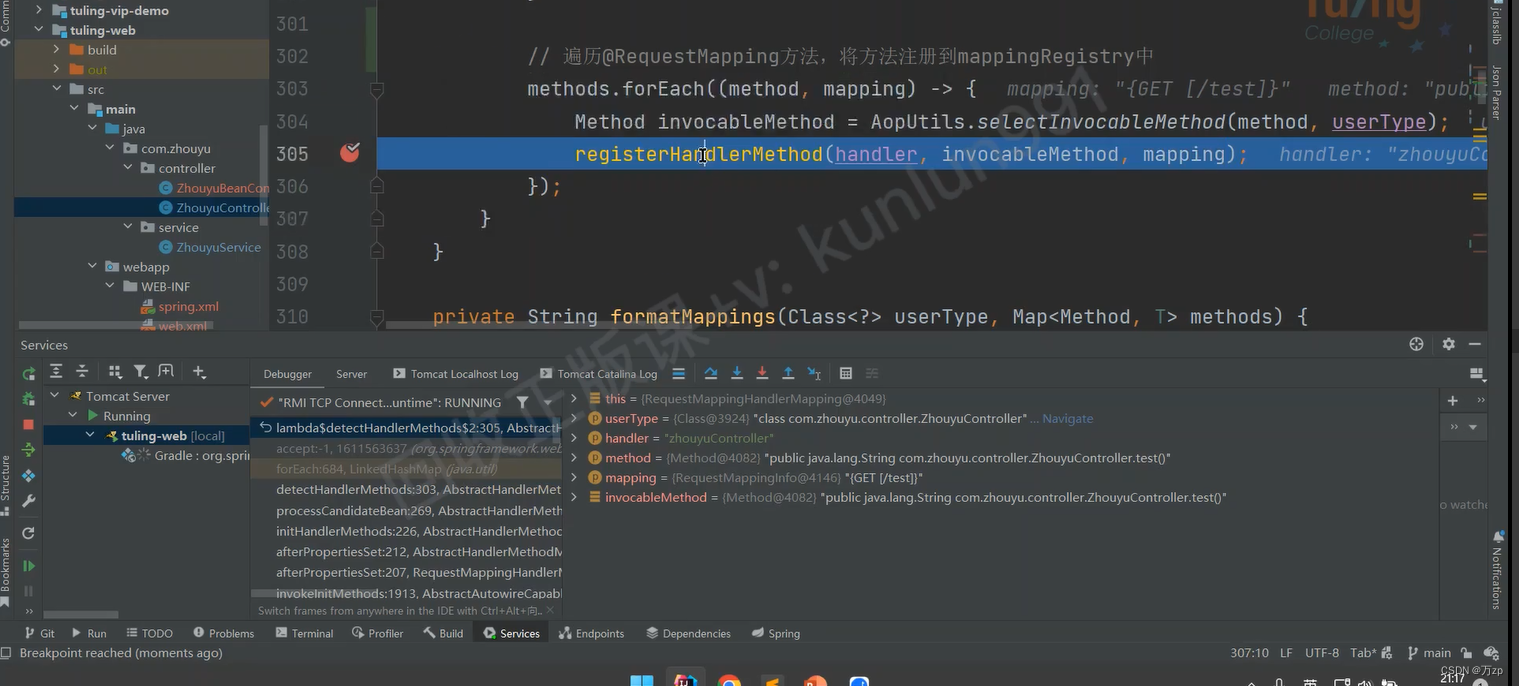1519x686 pixels.
Task: Open the Profiler tool window
Action: click(378, 633)
